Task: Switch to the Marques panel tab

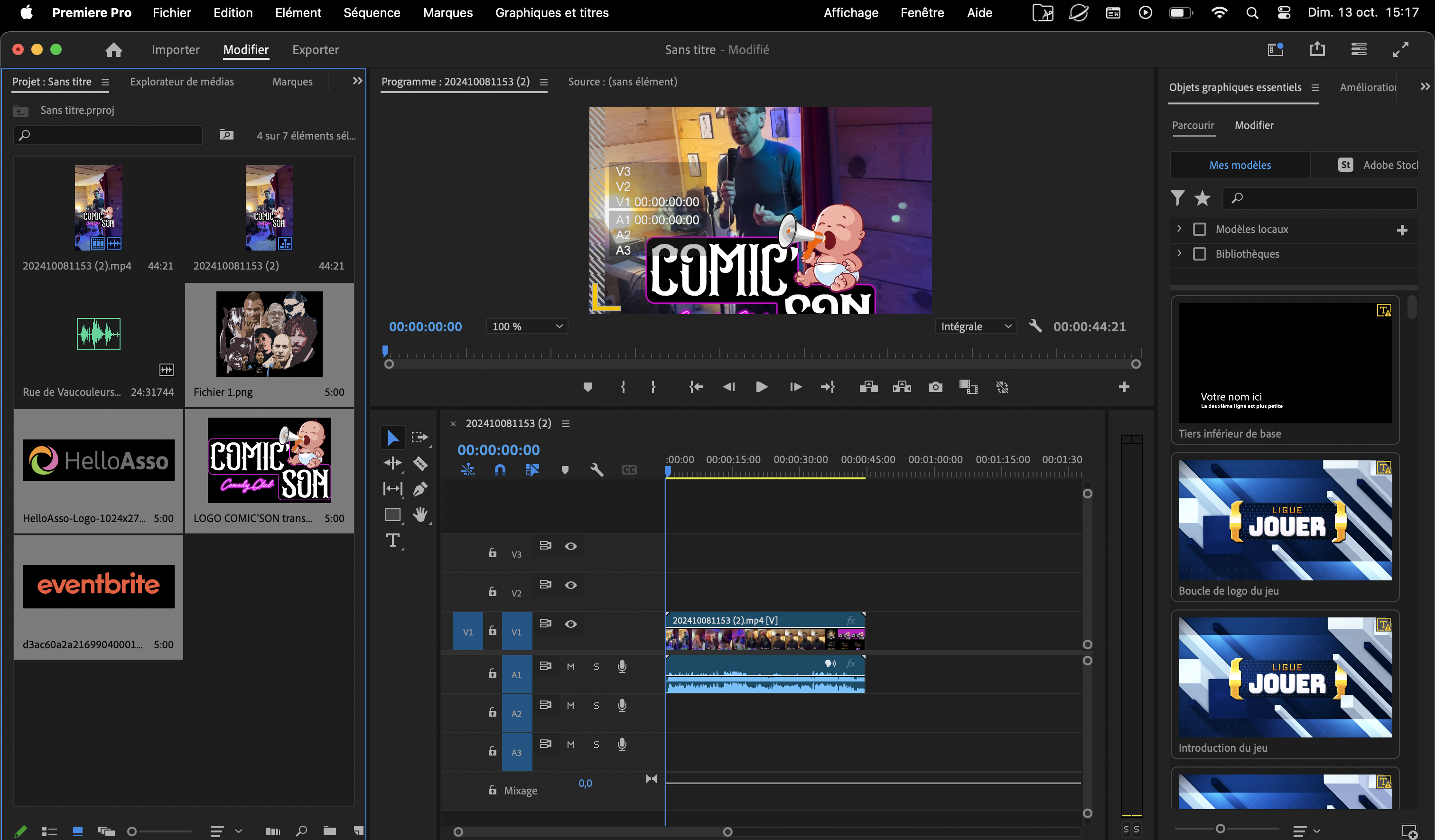Action: (x=292, y=82)
